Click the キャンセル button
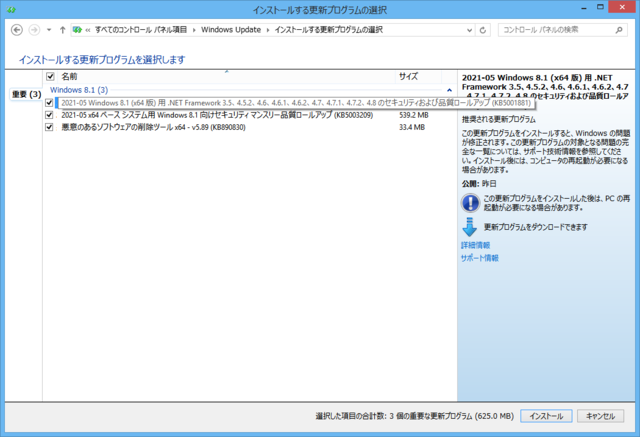 coord(600,416)
